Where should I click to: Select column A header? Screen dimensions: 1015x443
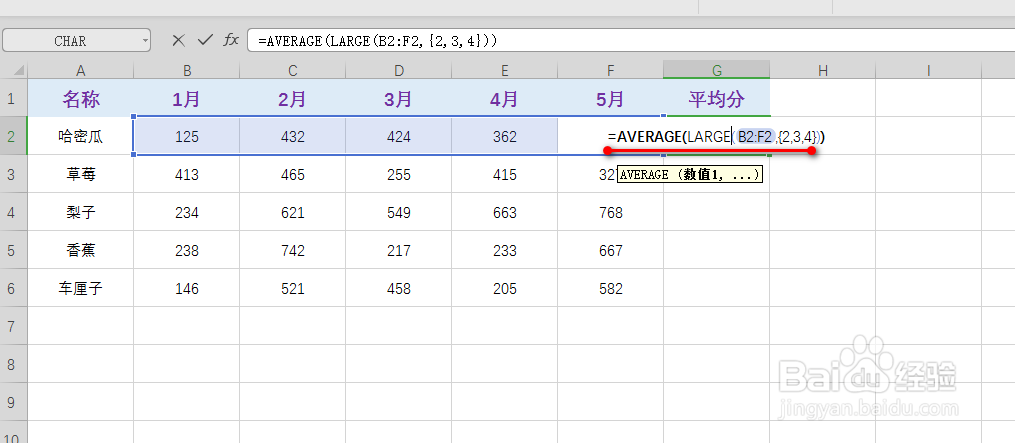80,70
